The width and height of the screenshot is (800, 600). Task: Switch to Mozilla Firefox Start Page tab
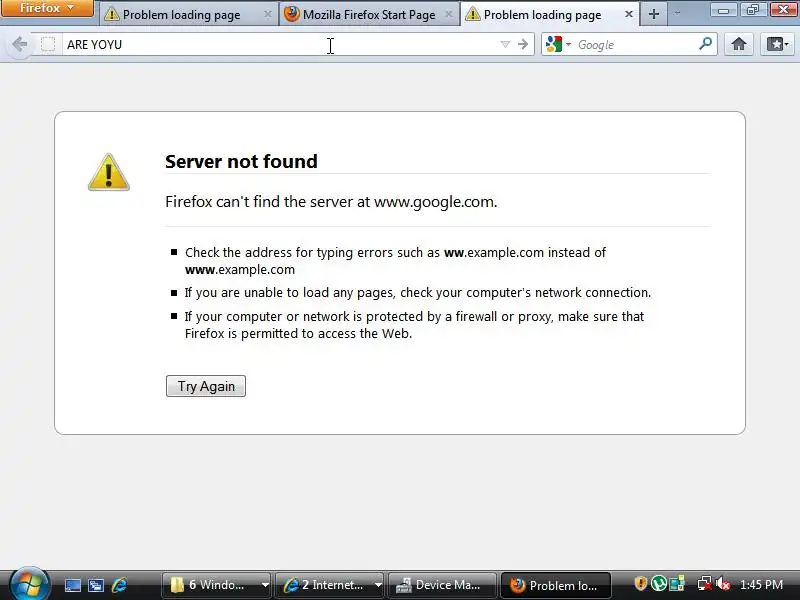[369, 14]
